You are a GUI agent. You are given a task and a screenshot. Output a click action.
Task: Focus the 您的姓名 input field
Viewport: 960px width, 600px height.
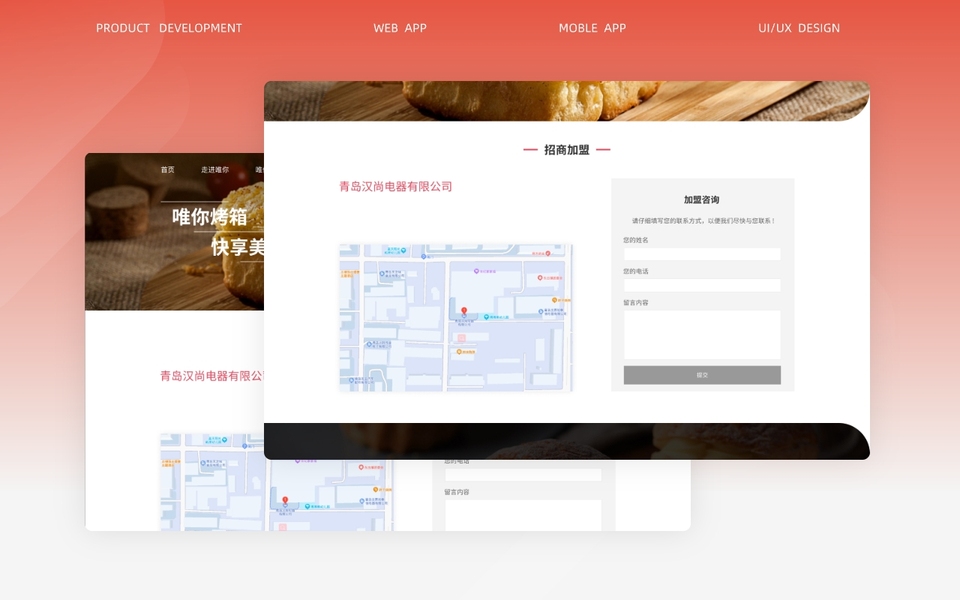702,254
